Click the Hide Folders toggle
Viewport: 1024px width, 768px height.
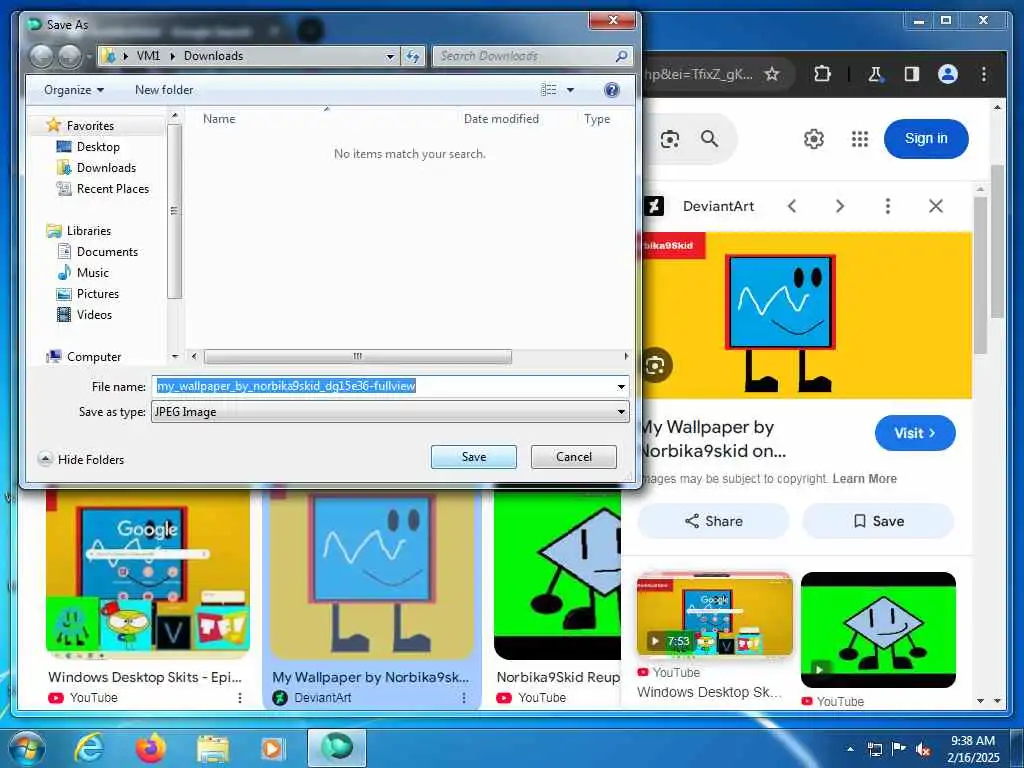click(x=81, y=459)
